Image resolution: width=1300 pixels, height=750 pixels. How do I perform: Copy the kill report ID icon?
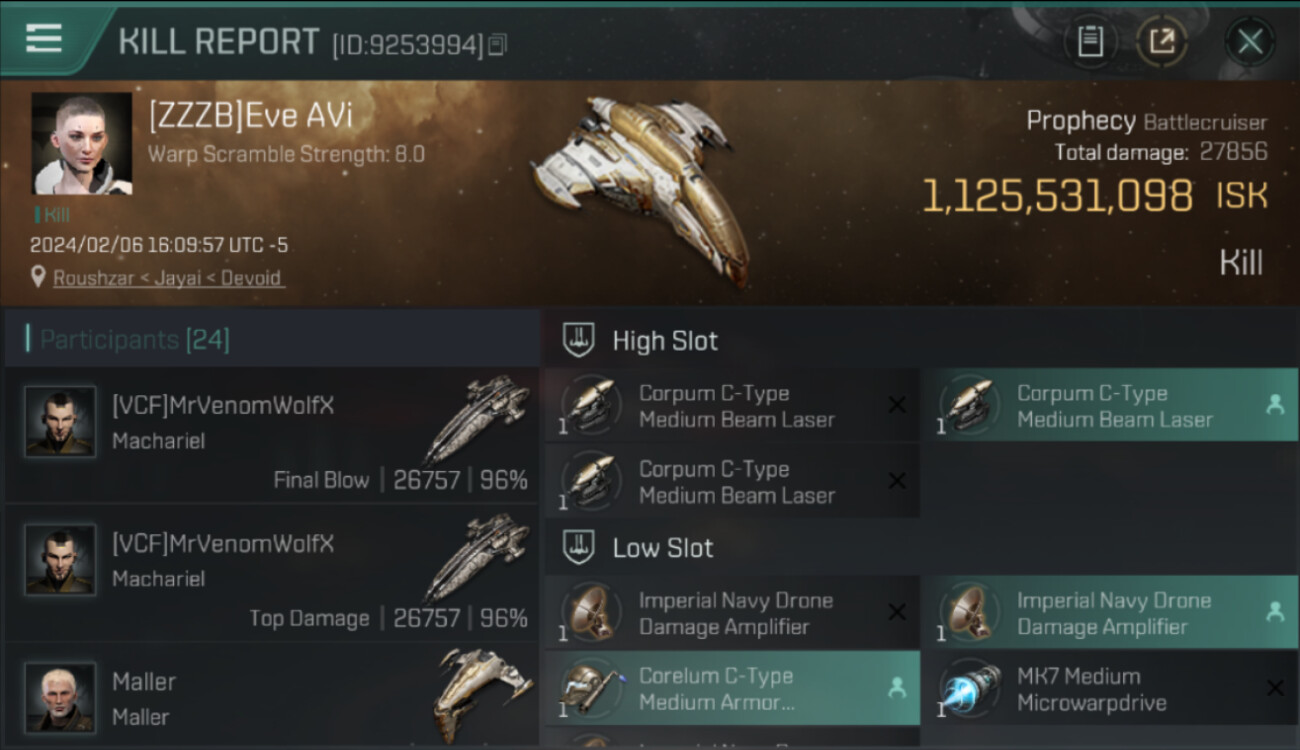pos(498,44)
